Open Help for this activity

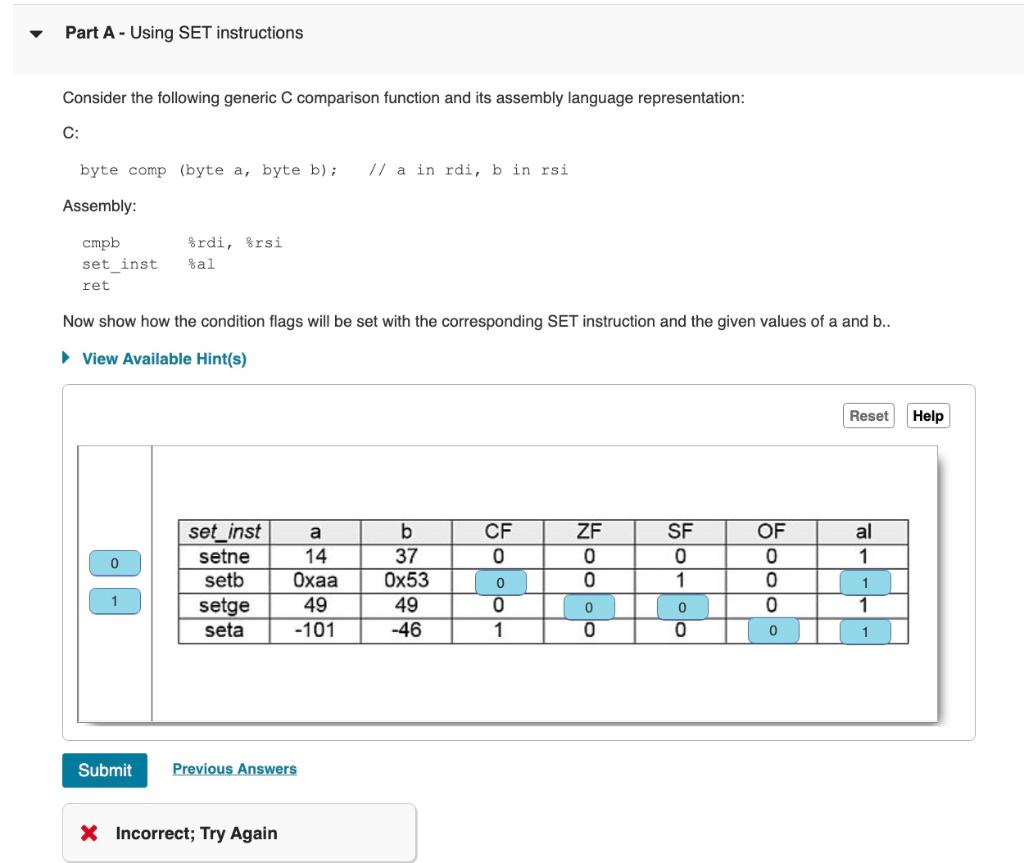(x=928, y=416)
